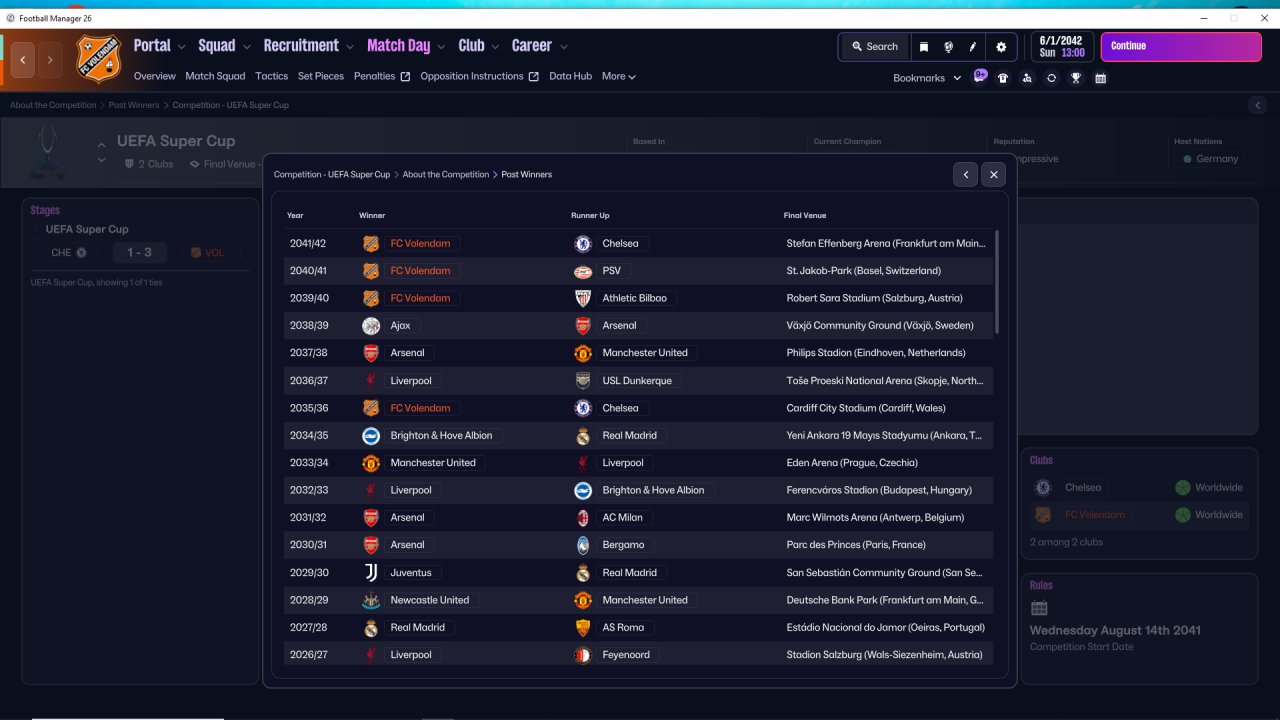Close the Past Winners dialog
Image resolution: width=1280 pixels, height=720 pixels.
(993, 175)
